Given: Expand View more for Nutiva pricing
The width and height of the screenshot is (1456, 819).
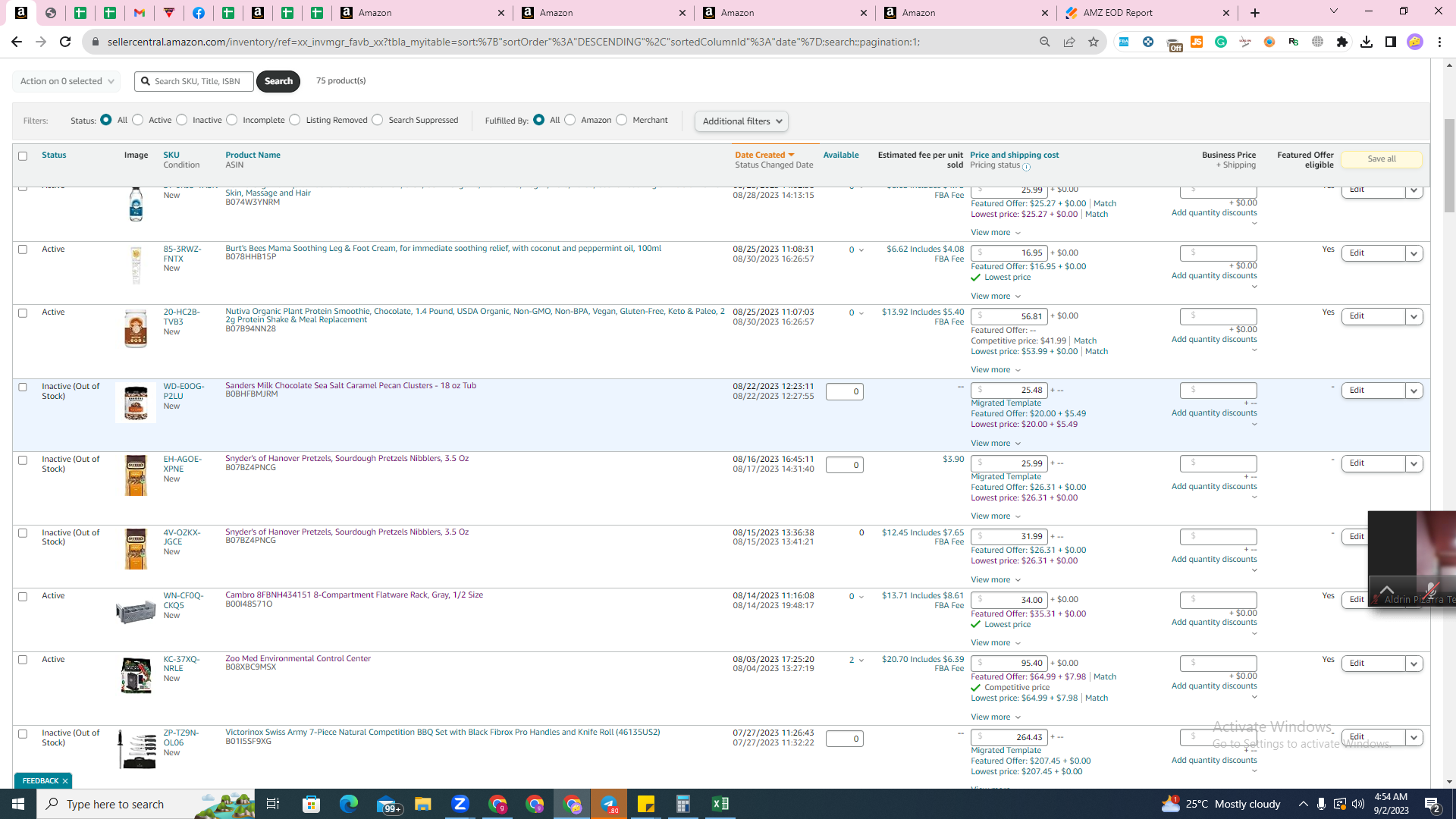Looking at the screenshot, I should [996, 370].
